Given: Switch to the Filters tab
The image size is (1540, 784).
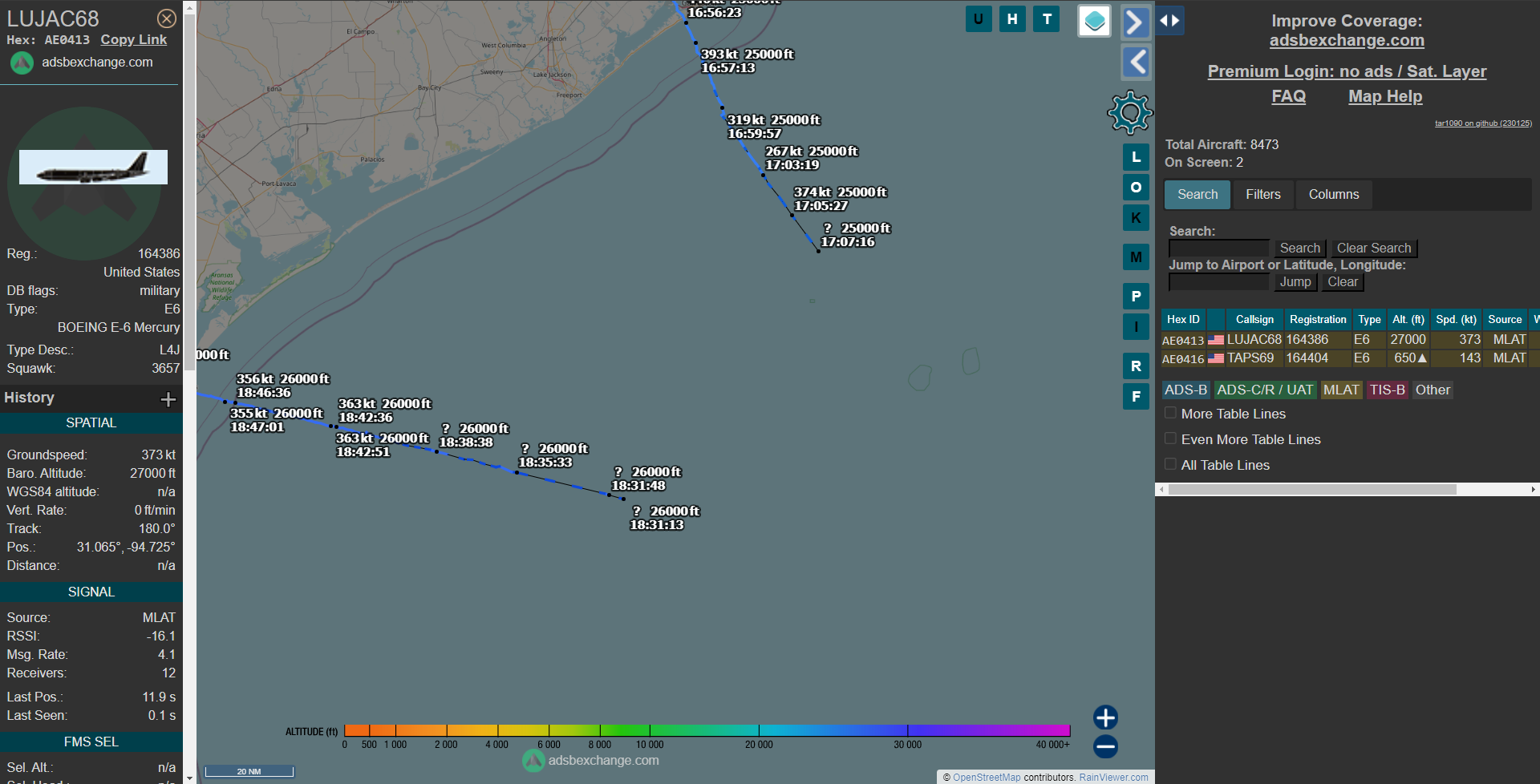Looking at the screenshot, I should [x=1263, y=195].
